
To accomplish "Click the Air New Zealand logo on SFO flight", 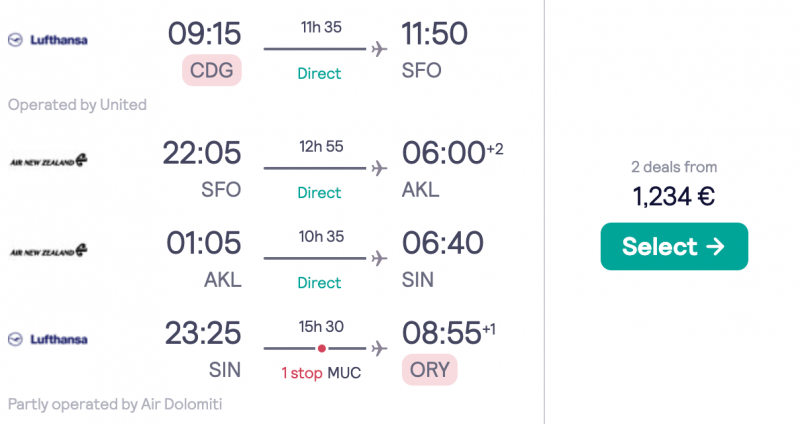I will pos(48,161).
